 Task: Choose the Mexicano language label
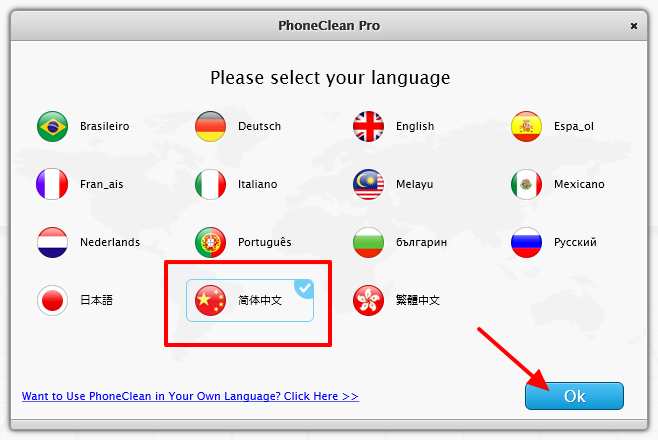tap(579, 184)
